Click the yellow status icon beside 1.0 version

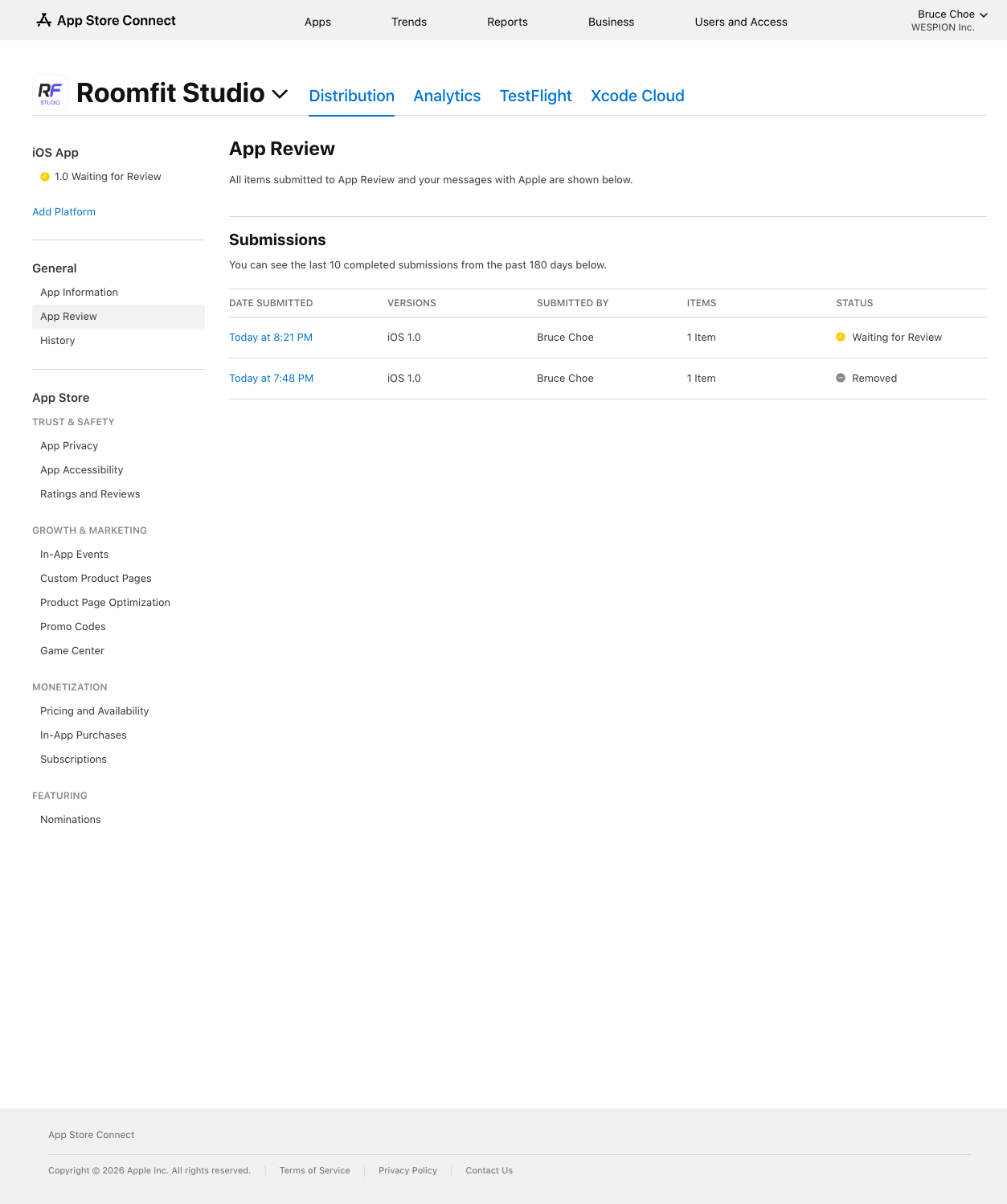[45, 177]
